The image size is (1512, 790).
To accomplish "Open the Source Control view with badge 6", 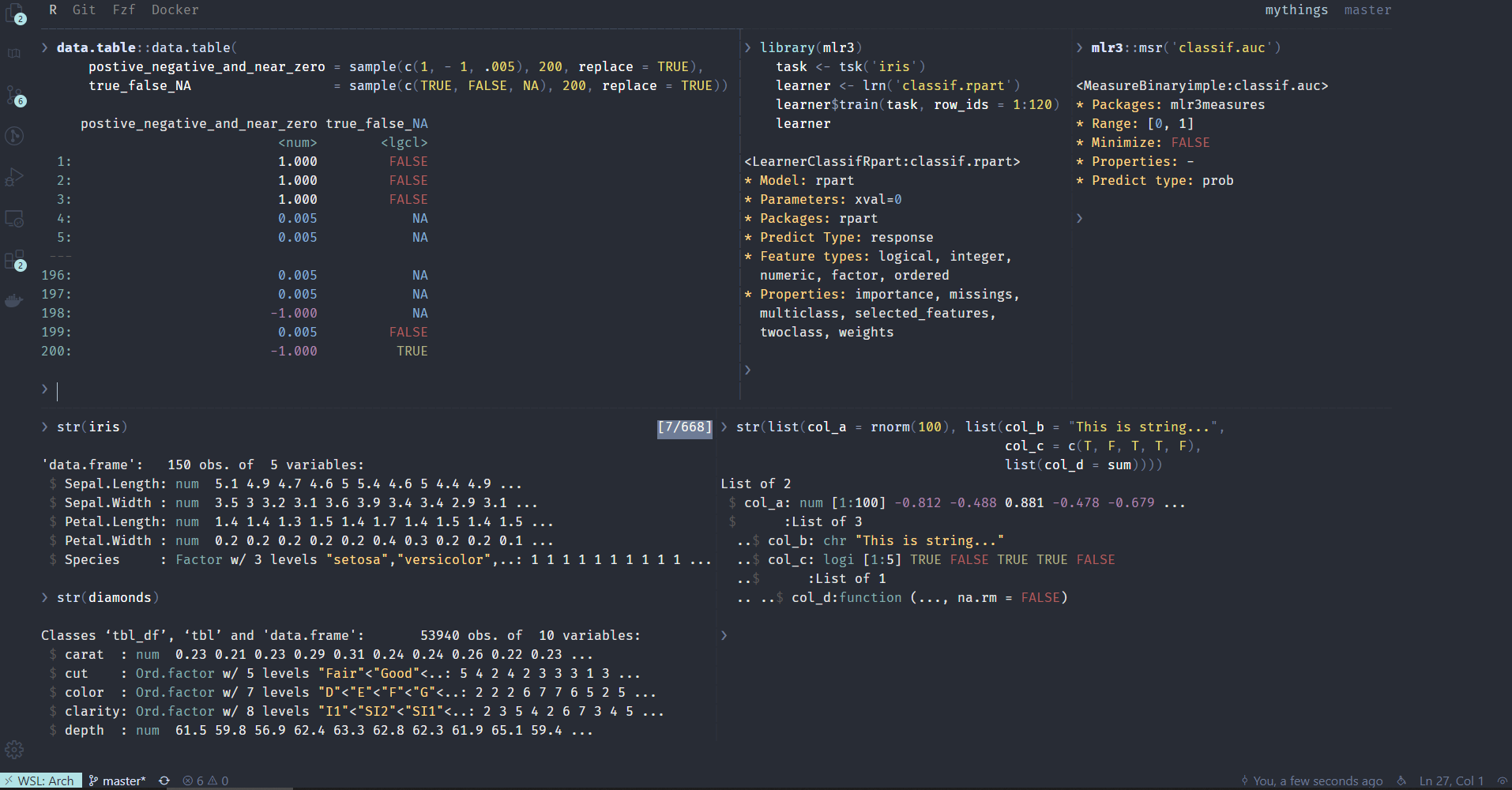I will pyautogui.click(x=14, y=96).
